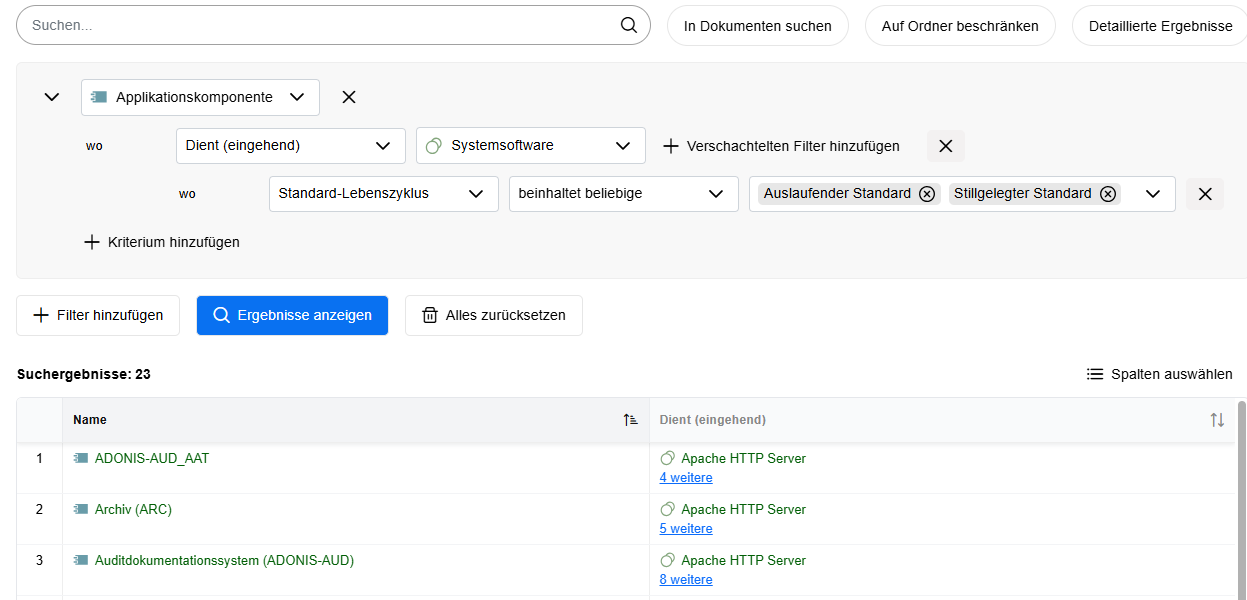Click the magnifier icon inside the search bar
This screenshot has height=600, width=1247.
tap(628, 24)
